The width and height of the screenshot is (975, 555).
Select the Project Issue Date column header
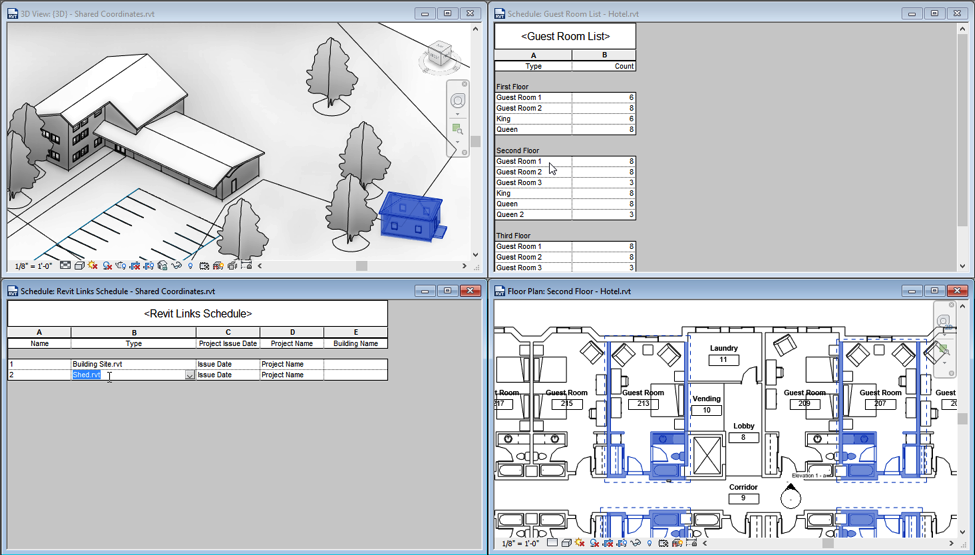click(227, 343)
